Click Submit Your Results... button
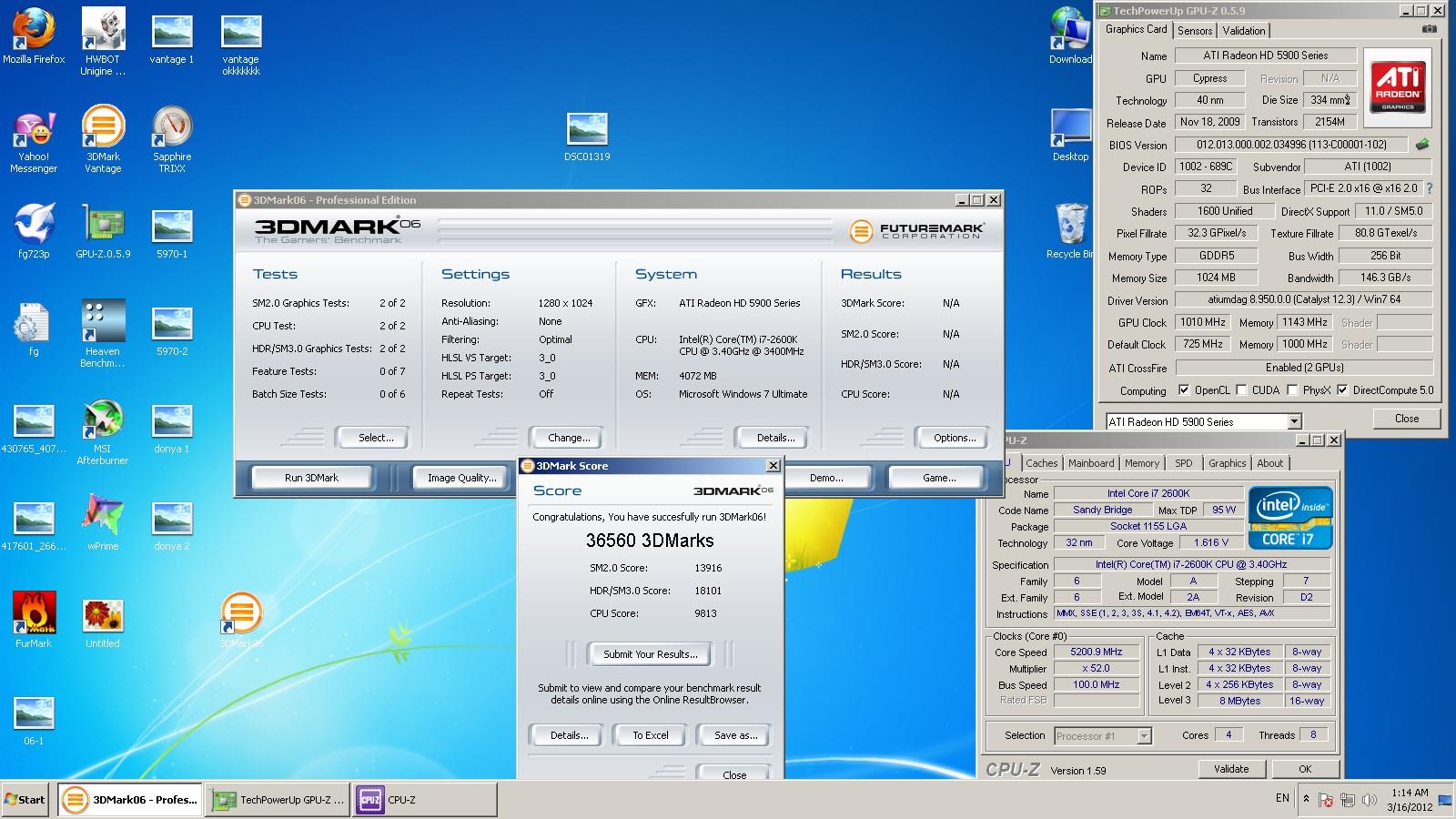Screen dimensions: 1456x819 pyautogui.click(x=650, y=654)
